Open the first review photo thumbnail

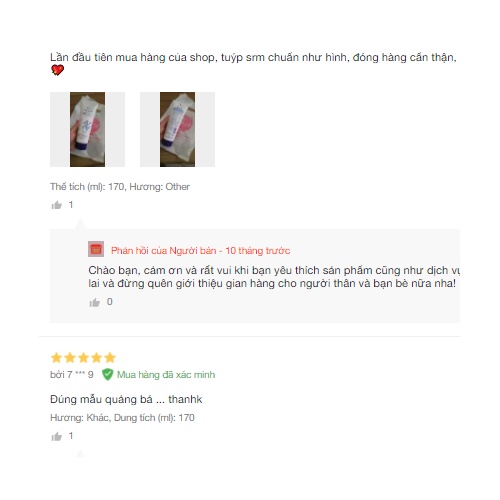87,129
